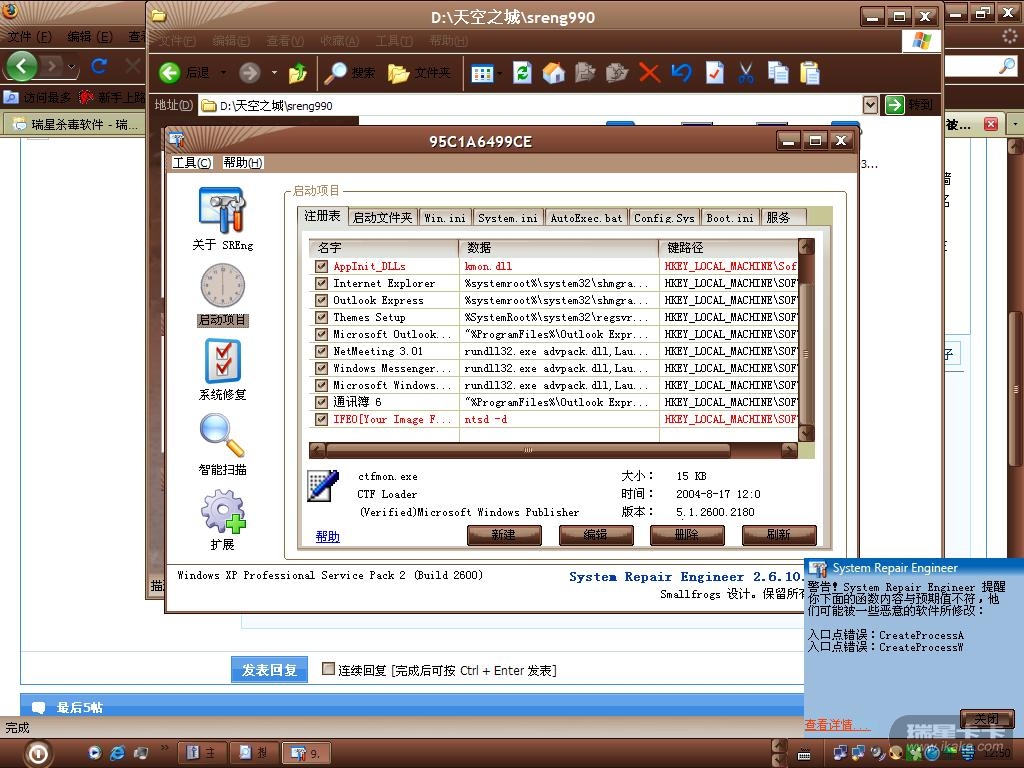The width and height of the screenshot is (1024, 768).
Task: Click the taskbar start orb
Action: coord(38,754)
